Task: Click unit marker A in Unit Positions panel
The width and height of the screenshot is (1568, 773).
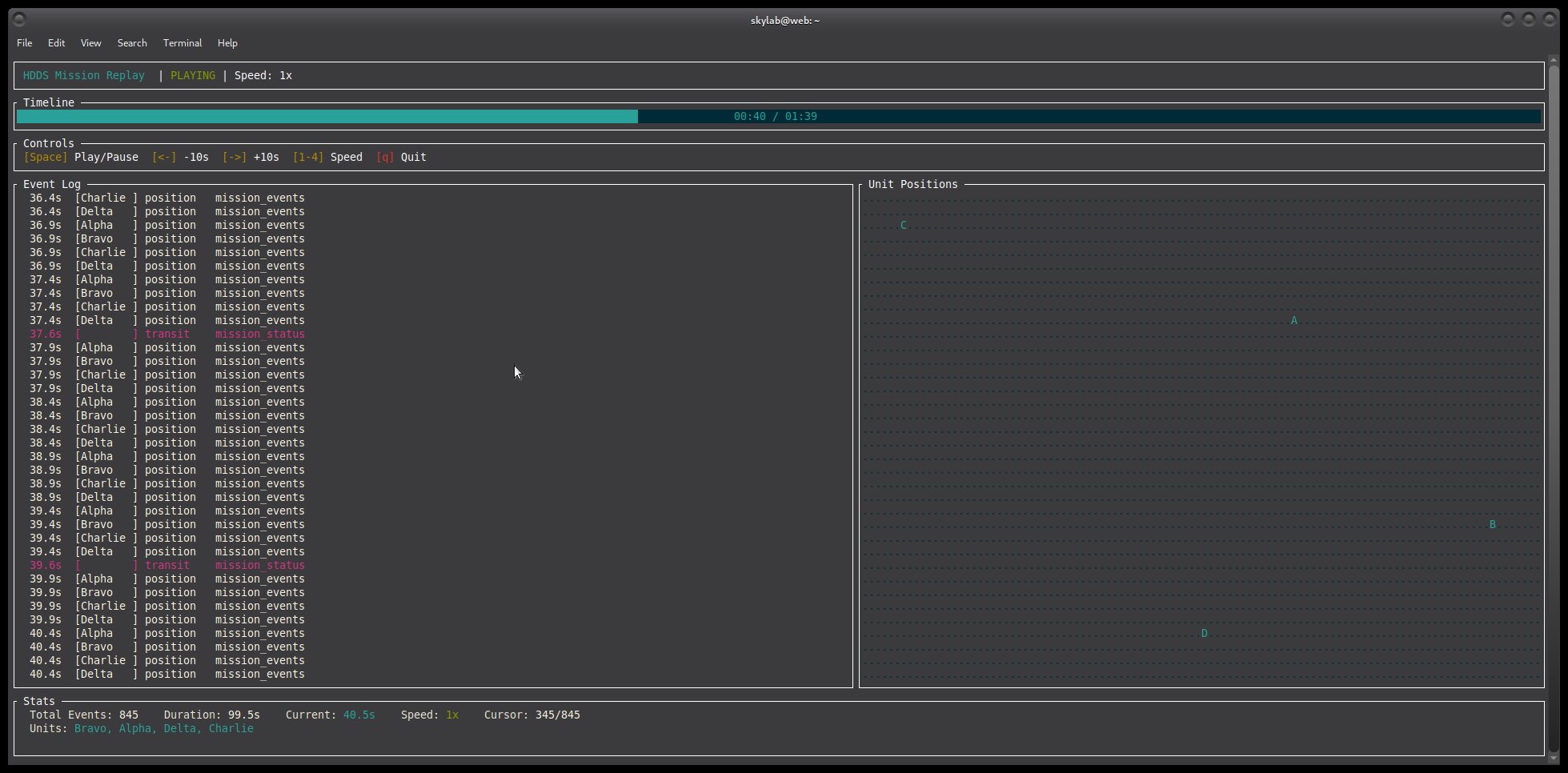Action: 1293,319
